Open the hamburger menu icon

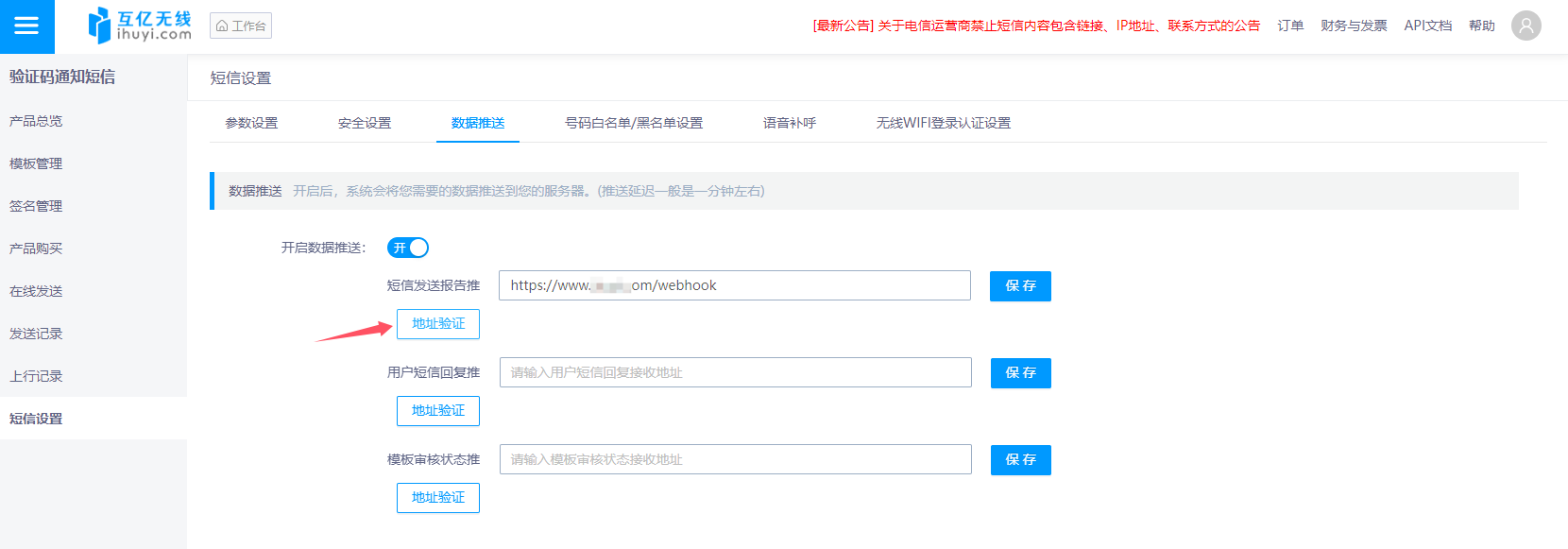click(26, 26)
